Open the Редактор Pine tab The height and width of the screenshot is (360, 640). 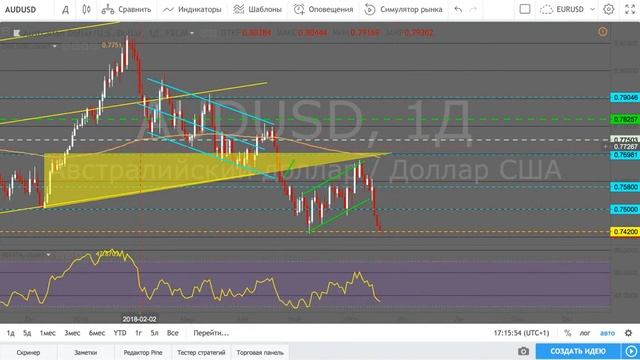[x=143, y=352]
